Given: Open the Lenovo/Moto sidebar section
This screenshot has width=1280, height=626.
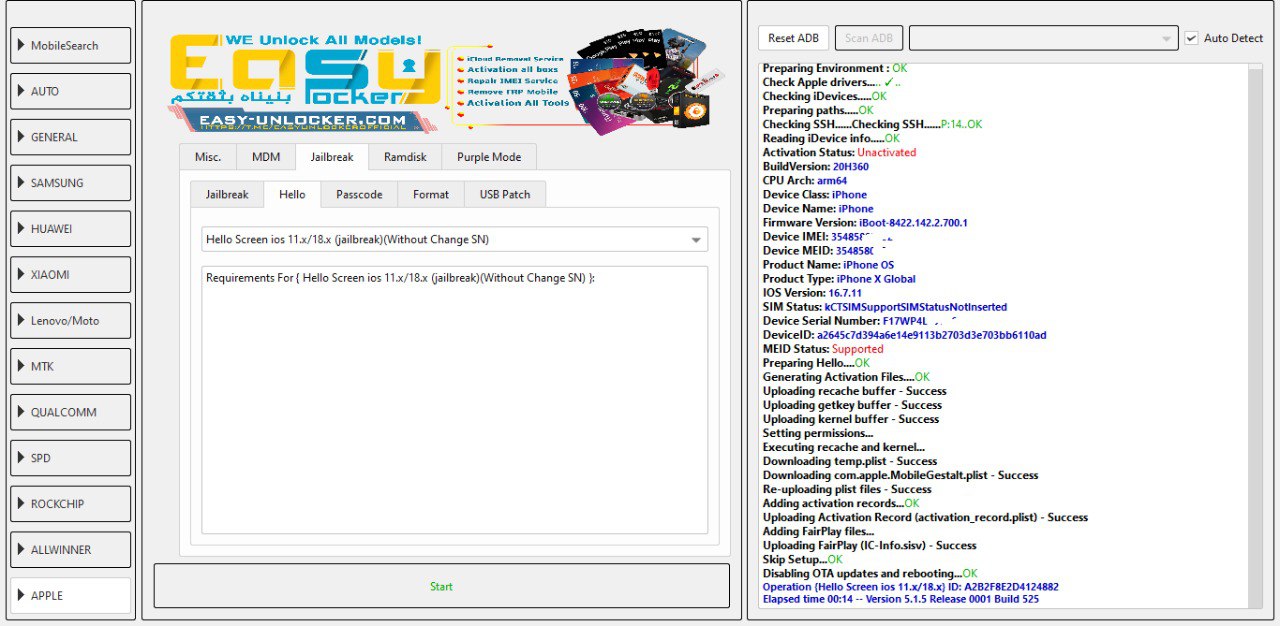Looking at the screenshot, I should click(70, 321).
